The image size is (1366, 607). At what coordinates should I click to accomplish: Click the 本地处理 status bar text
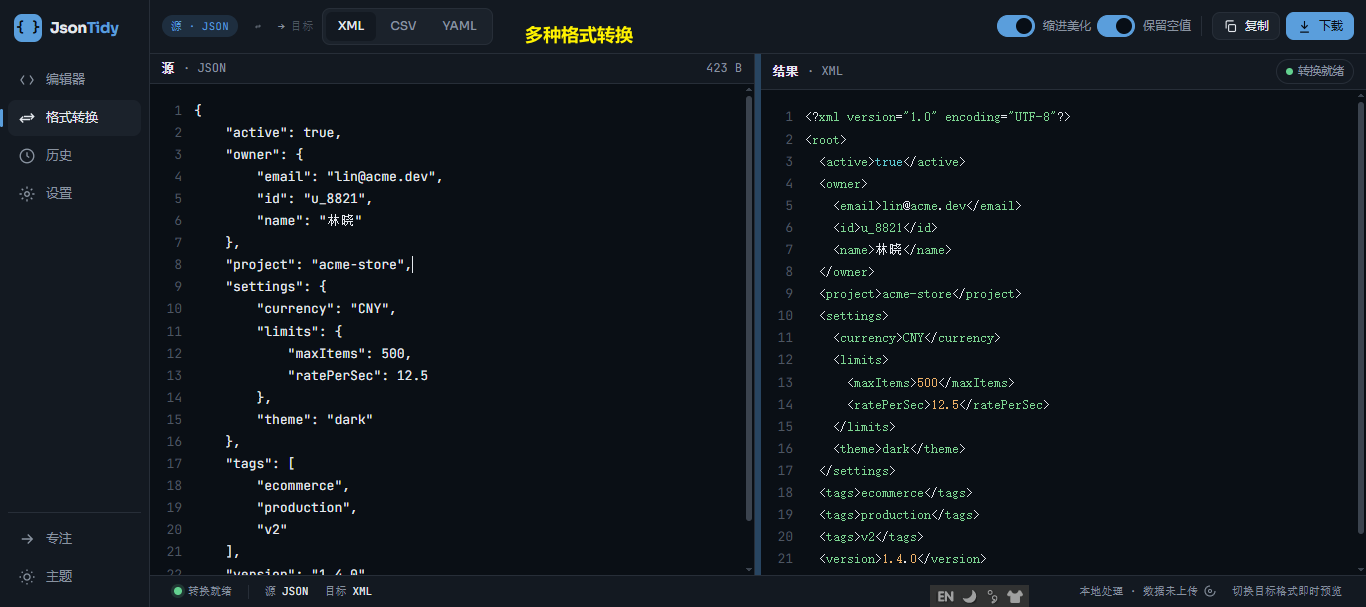(x=1101, y=591)
